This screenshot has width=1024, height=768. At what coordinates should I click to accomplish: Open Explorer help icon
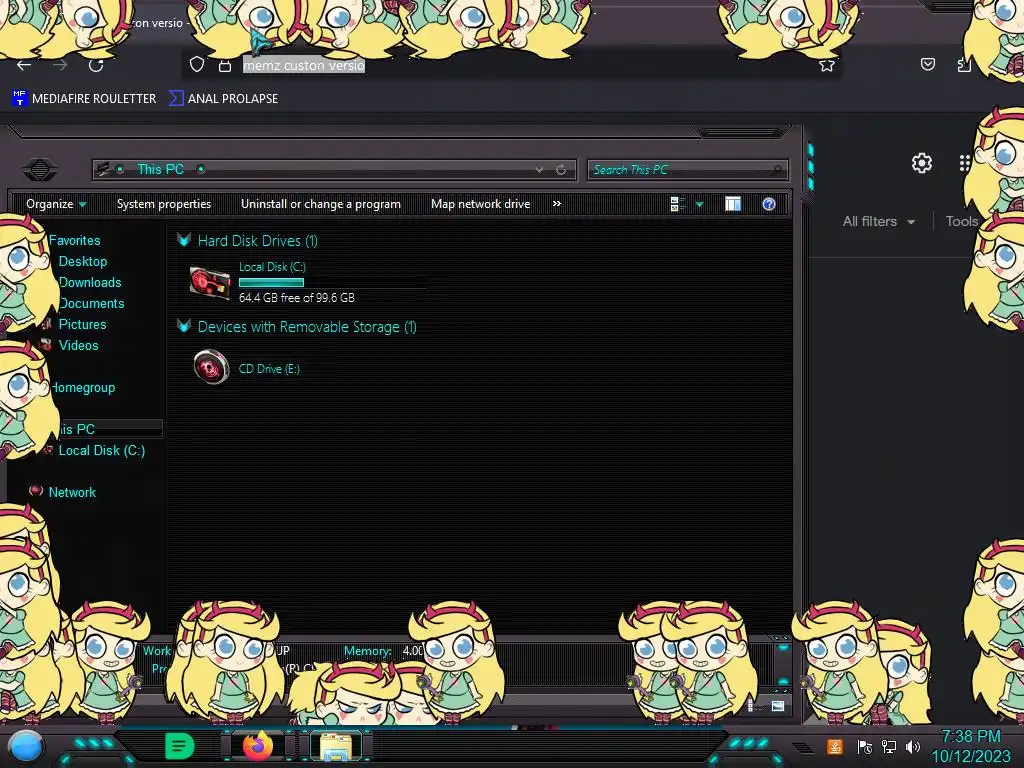click(769, 204)
